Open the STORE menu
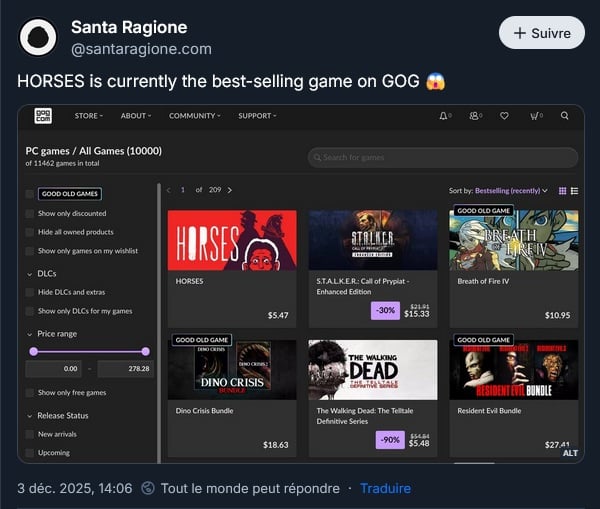 pyautogui.click(x=88, y=116)
